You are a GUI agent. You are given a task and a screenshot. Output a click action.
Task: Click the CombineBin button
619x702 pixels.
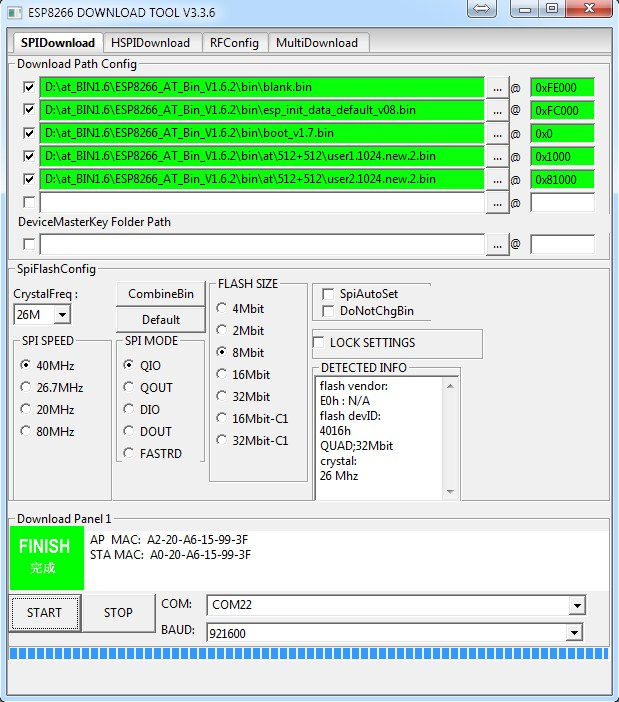(x=161, y=294)
